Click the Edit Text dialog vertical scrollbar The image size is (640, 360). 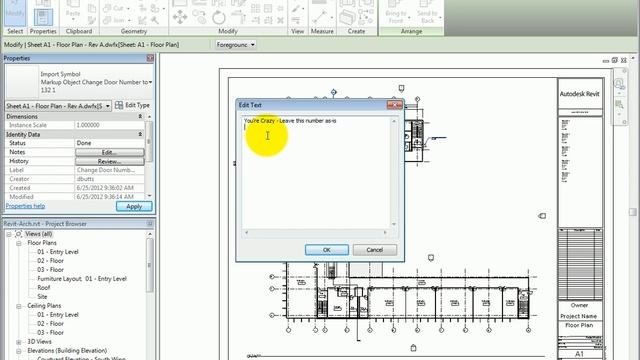click(394, 173)
